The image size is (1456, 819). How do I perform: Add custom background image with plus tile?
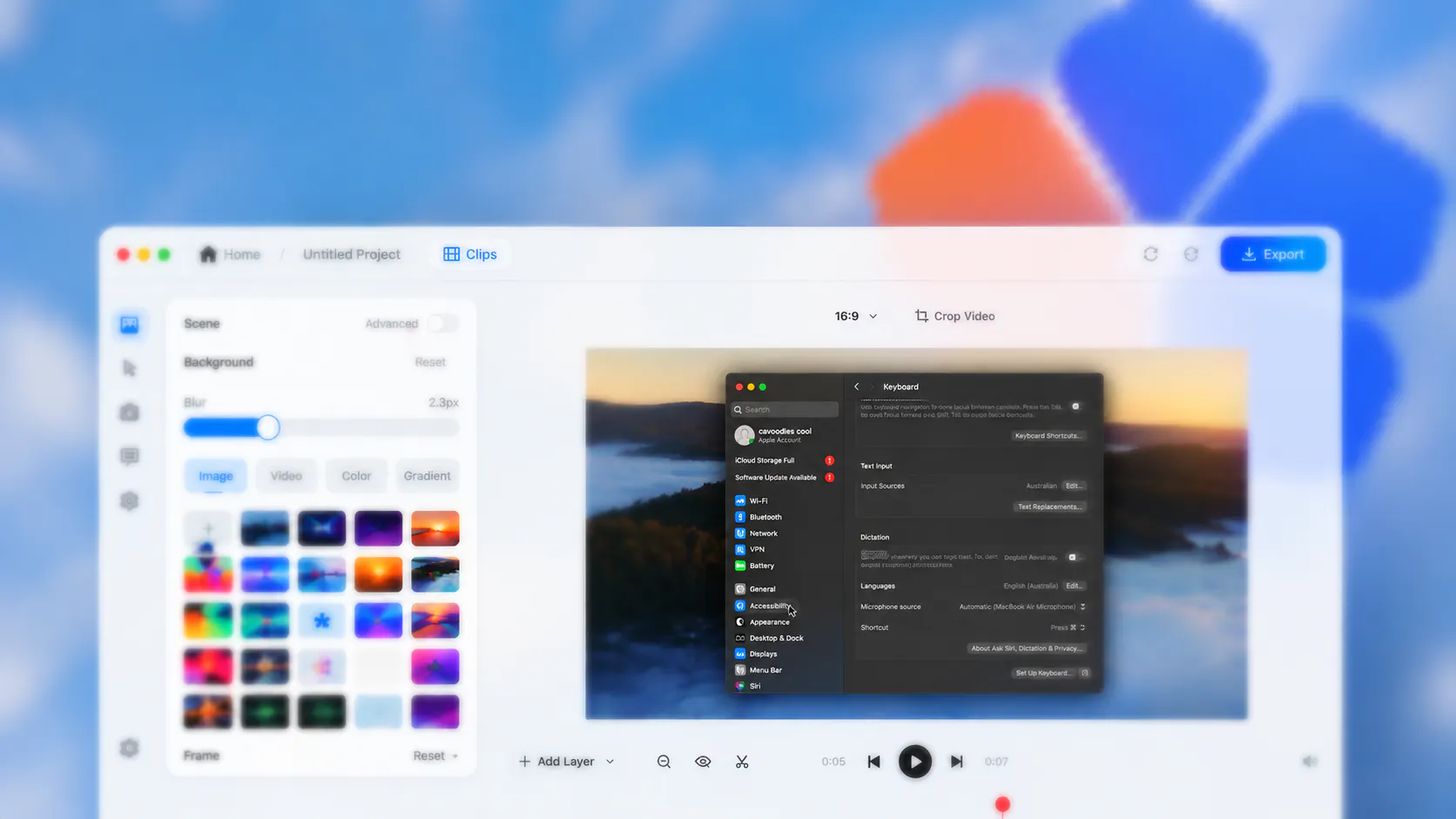(207, 528)
